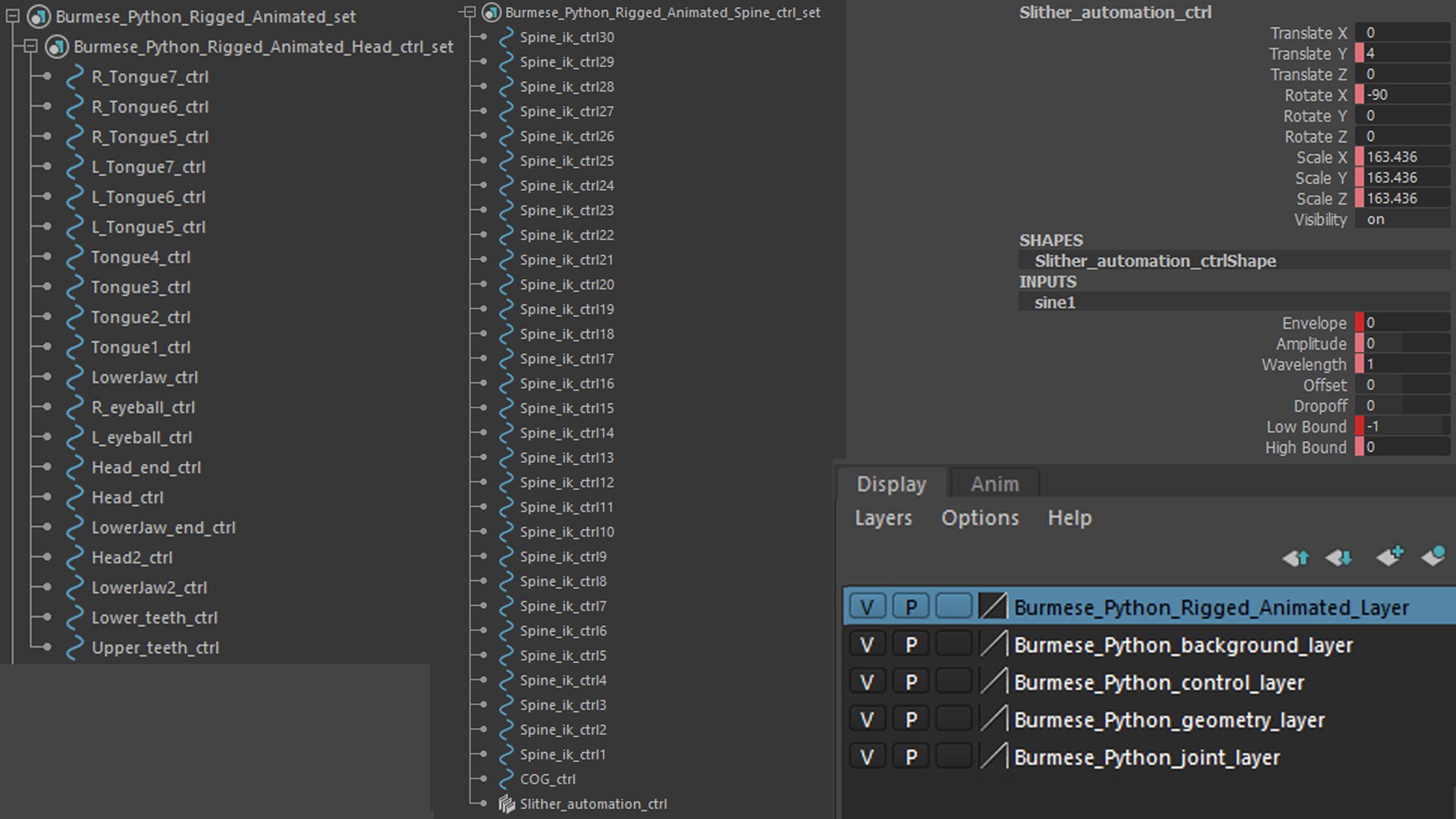Click Burmese_Python_Rigged_Animated_Spine_ctrl_set set icon

point(491,12)
